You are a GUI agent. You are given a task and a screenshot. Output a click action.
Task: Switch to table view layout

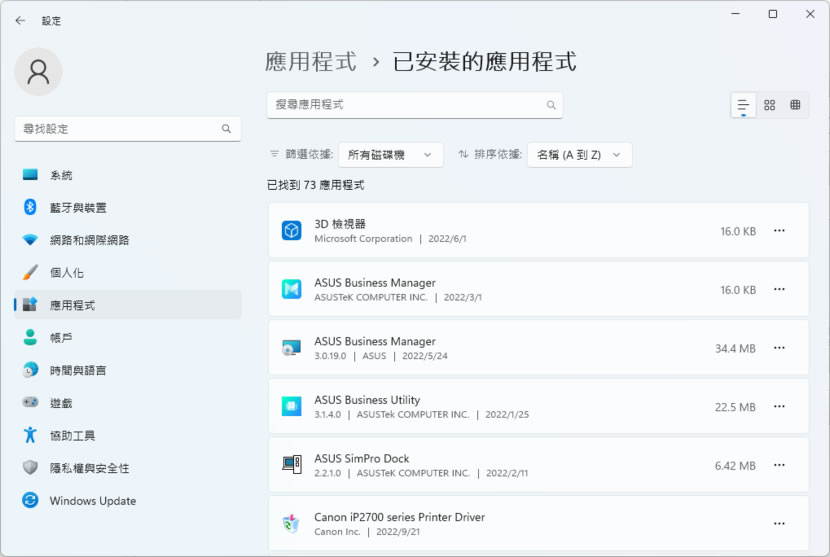click(x=795, y=105)
